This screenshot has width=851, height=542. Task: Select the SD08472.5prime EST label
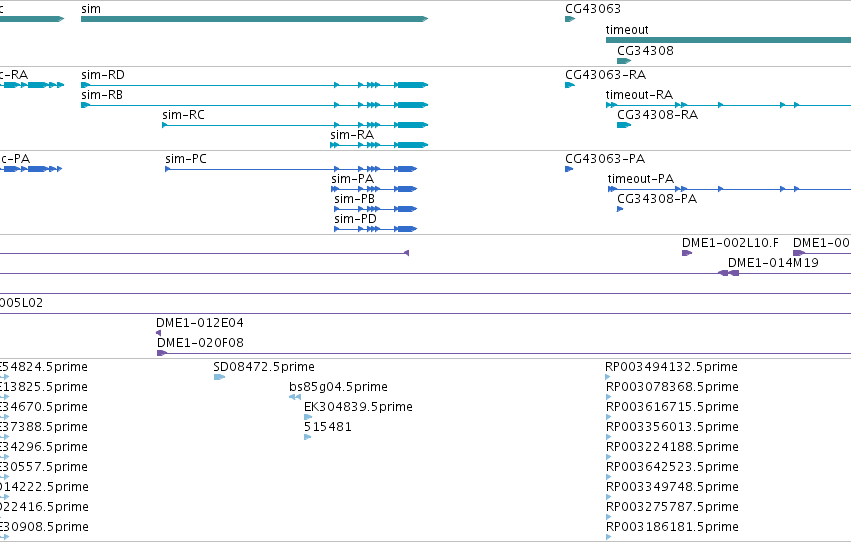point(264,367)
